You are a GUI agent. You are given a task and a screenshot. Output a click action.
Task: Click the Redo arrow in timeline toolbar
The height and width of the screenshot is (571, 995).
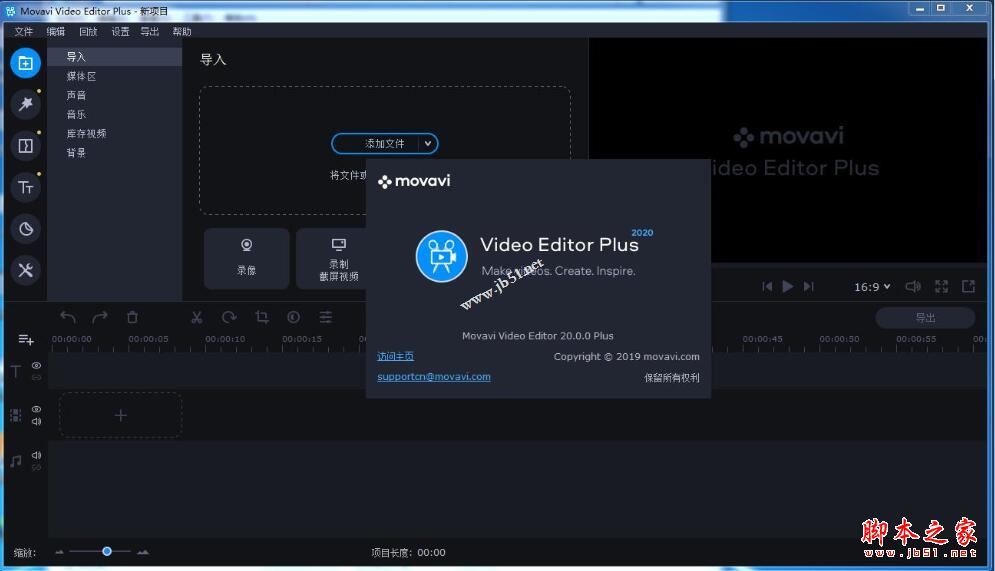point(100,317)
